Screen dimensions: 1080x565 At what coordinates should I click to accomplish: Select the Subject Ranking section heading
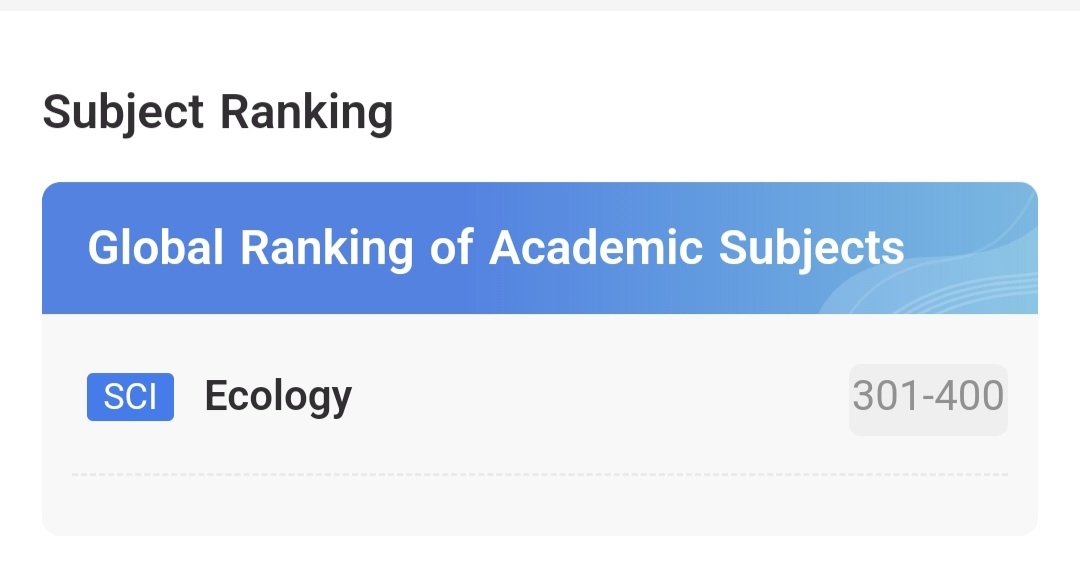[x=218, y=112]
